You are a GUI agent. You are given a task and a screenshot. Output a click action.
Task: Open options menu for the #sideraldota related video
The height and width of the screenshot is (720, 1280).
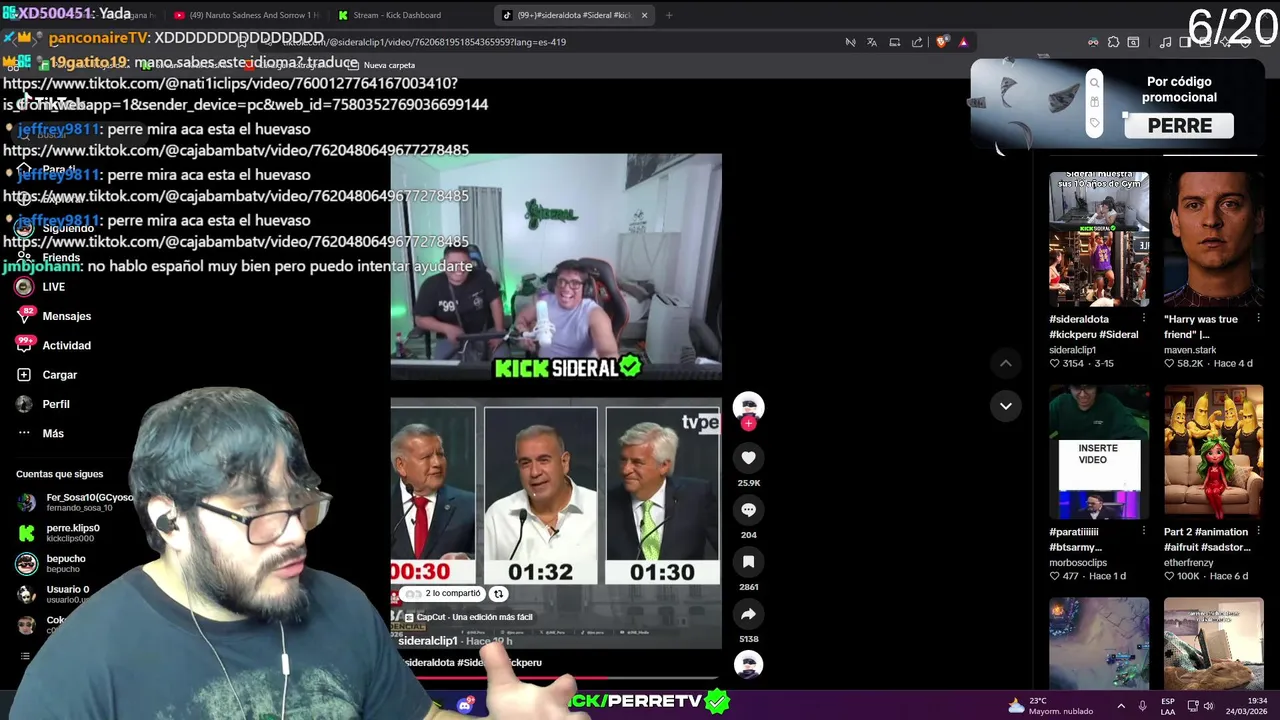1144,319
